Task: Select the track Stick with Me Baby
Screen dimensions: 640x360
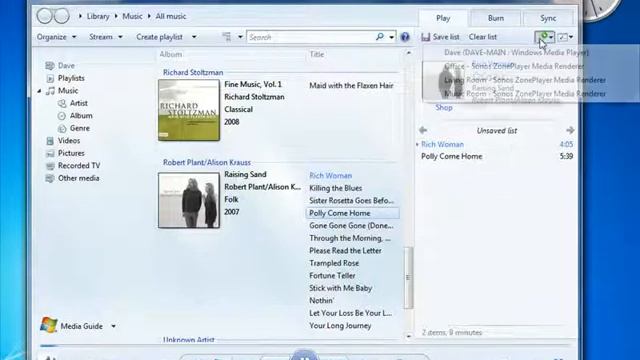Action: (340, 288)
